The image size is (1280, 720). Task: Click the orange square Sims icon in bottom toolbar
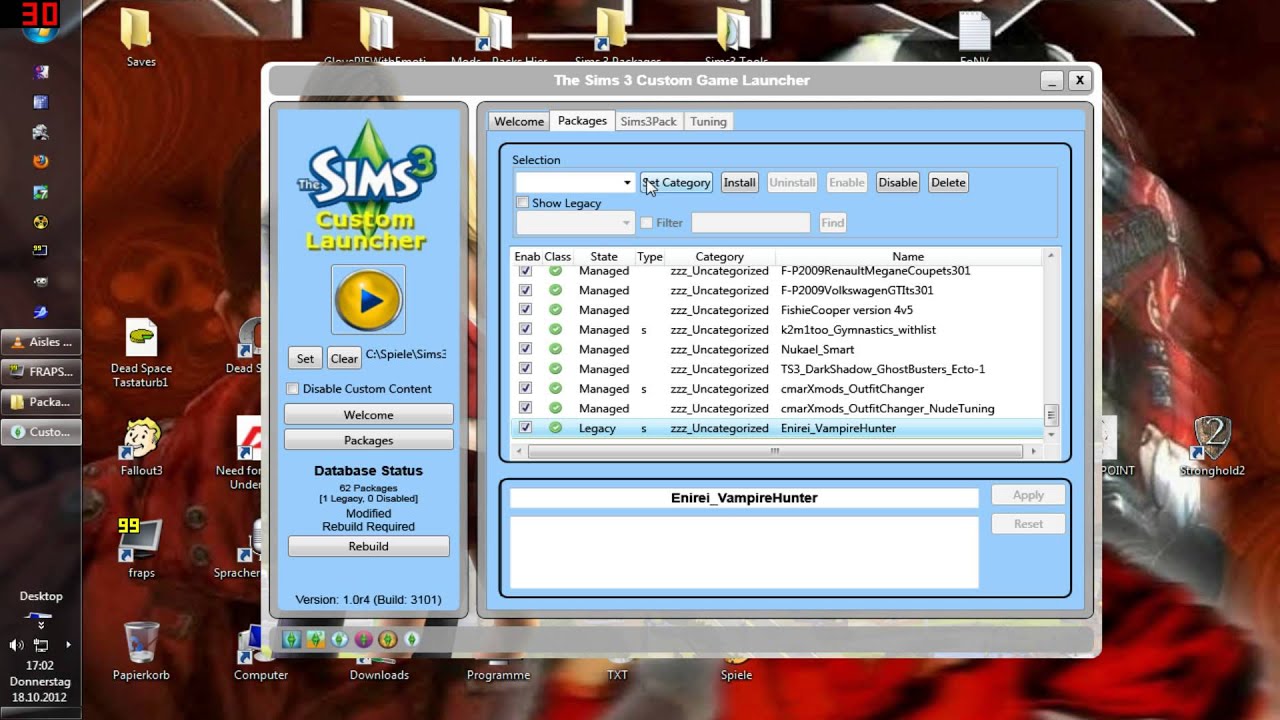(315, 639)
